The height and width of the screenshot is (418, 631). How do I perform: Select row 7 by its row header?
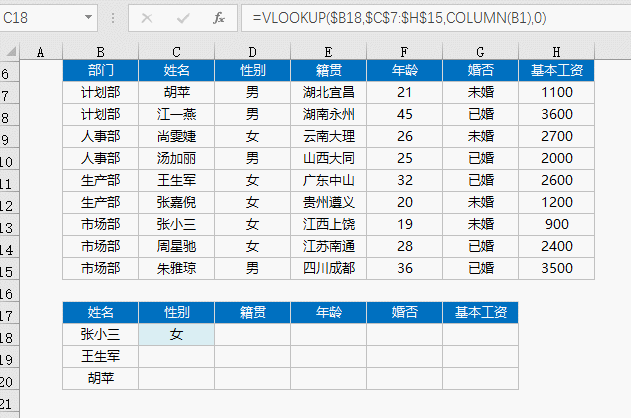point(8,92)
